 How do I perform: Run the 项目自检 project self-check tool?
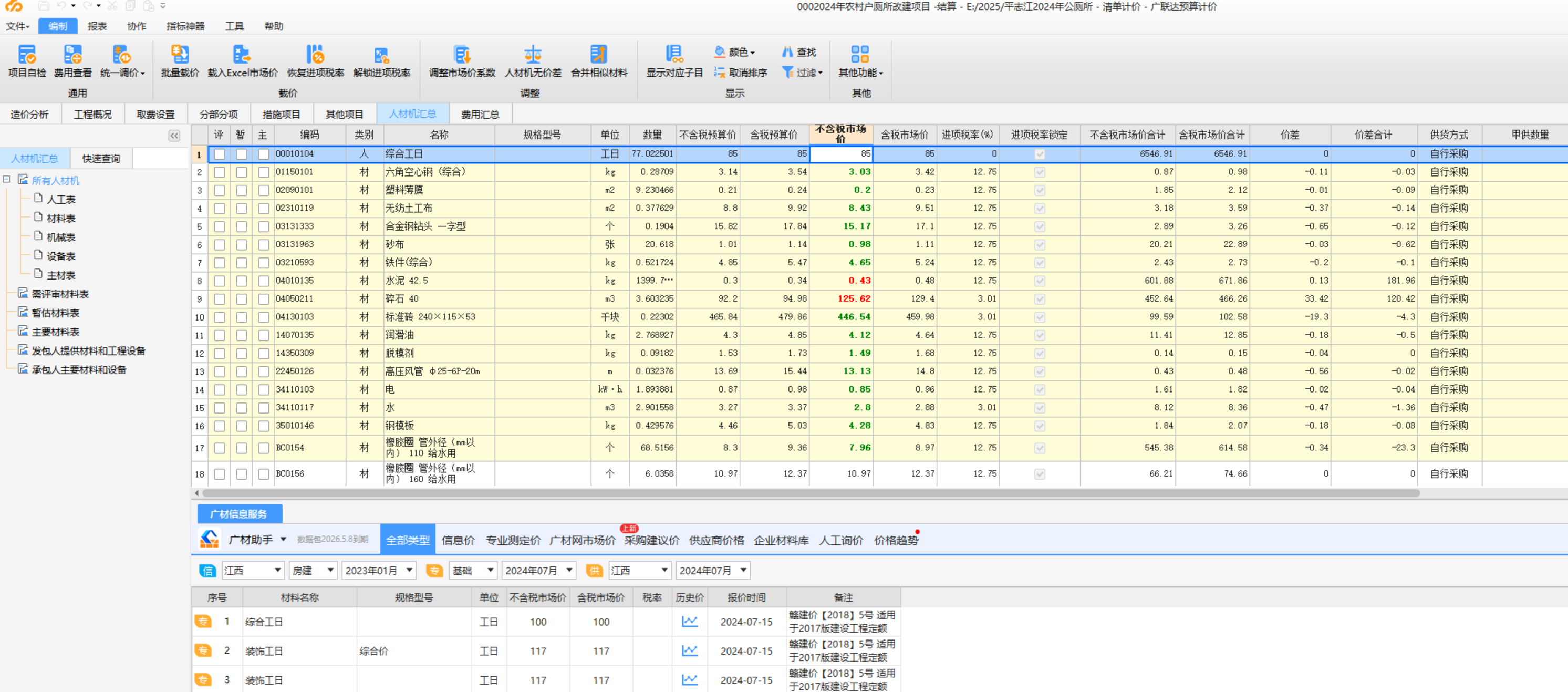27,61
